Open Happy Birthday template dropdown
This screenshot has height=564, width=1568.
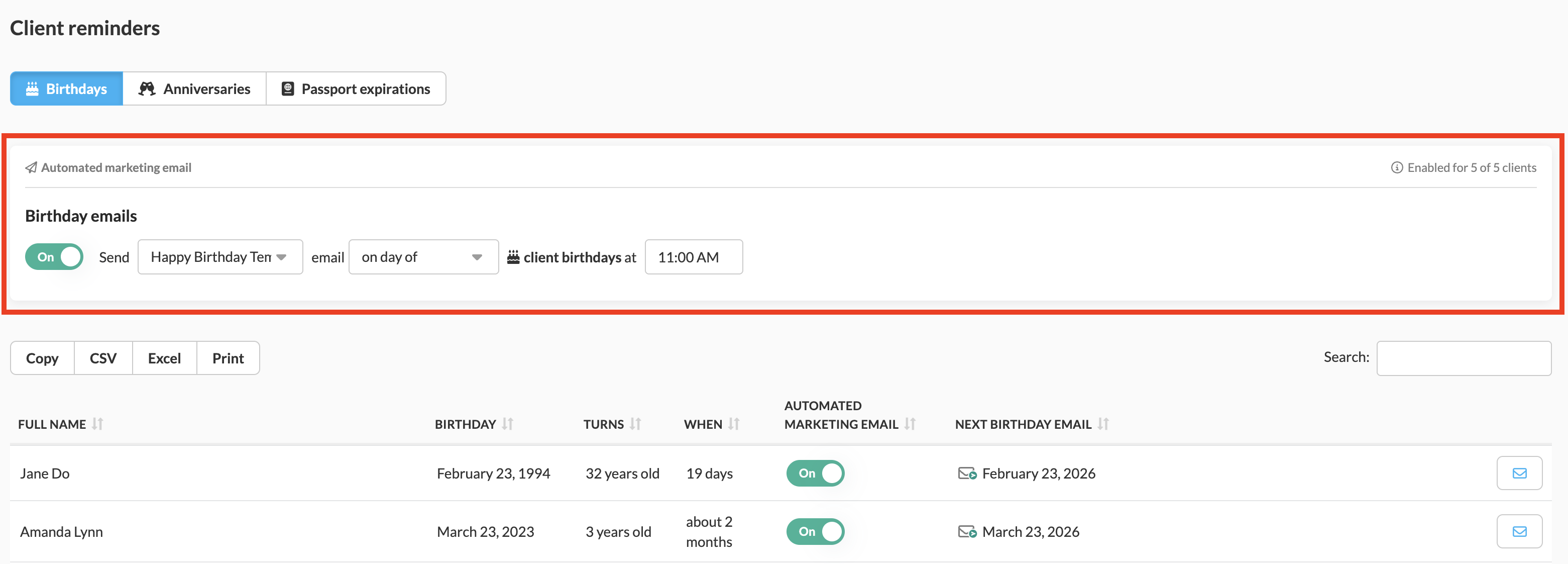tap(220, 257)
